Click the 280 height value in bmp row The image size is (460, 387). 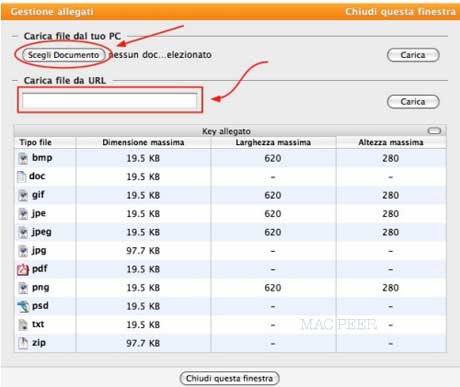click(390, 158)
